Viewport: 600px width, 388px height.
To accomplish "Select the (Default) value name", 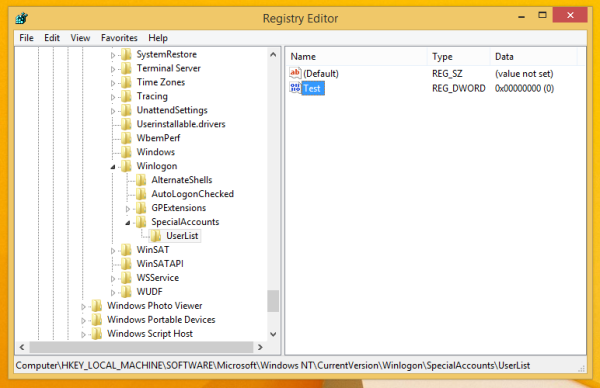I will [321, 73].
